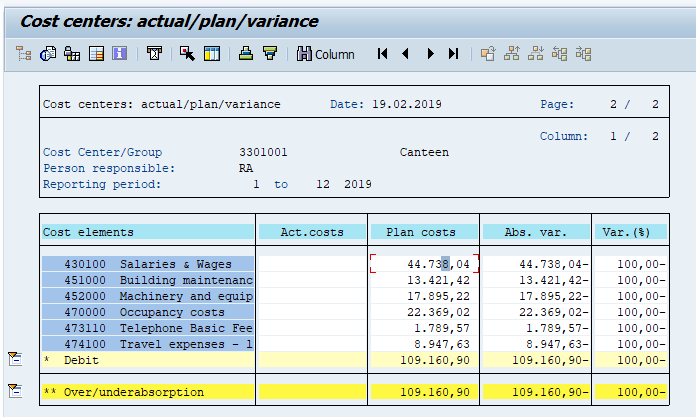The width and height of the screenshot is (696, 417).
Task: Click the Abs. var. column header
Action: click(535, 231)
